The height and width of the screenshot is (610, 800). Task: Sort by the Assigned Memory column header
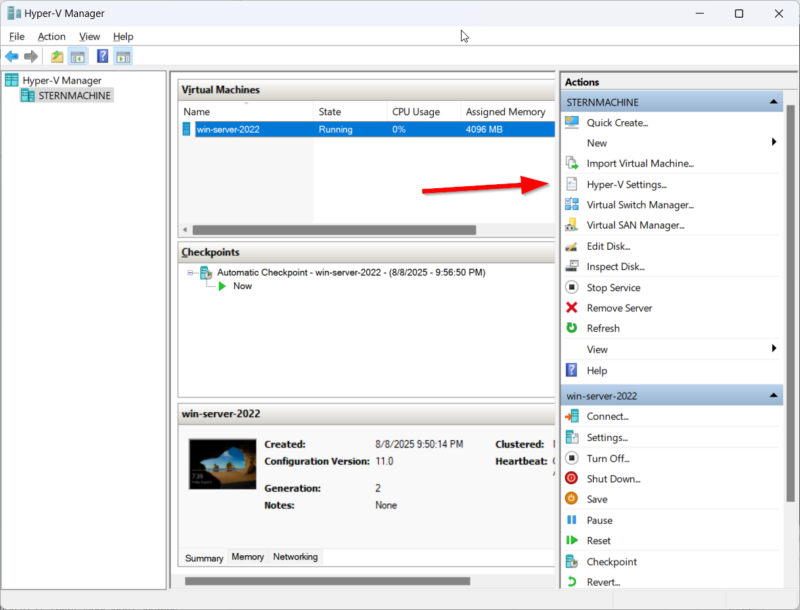[x=508, y=112]
